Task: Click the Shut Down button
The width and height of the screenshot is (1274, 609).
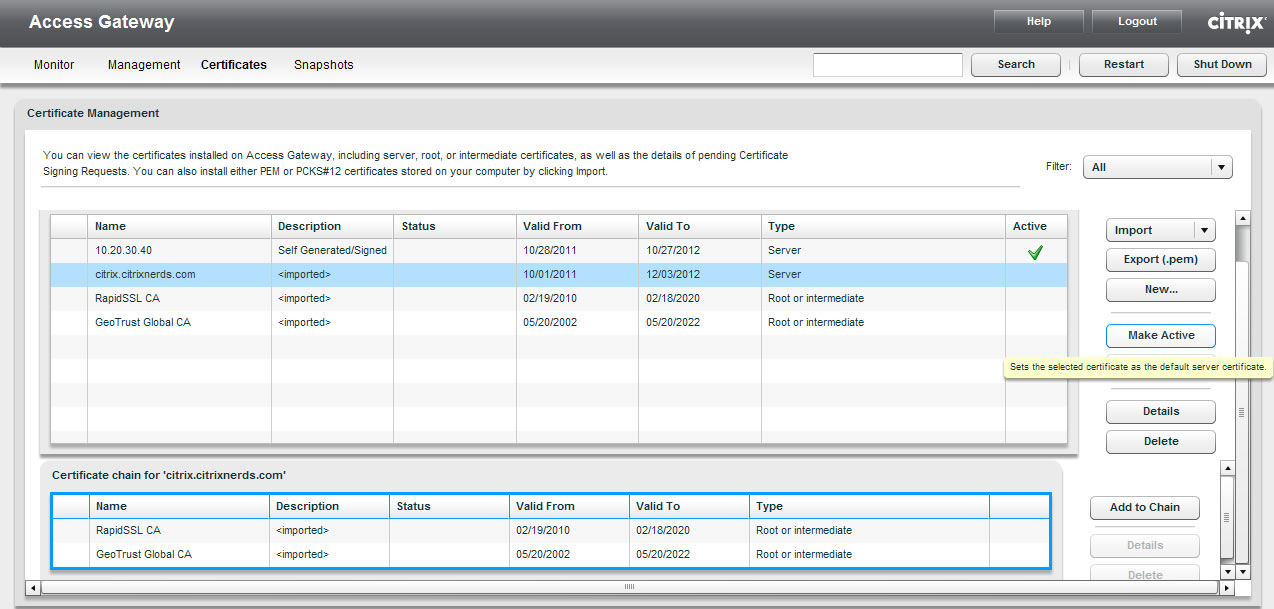Action: (1222, 65)
